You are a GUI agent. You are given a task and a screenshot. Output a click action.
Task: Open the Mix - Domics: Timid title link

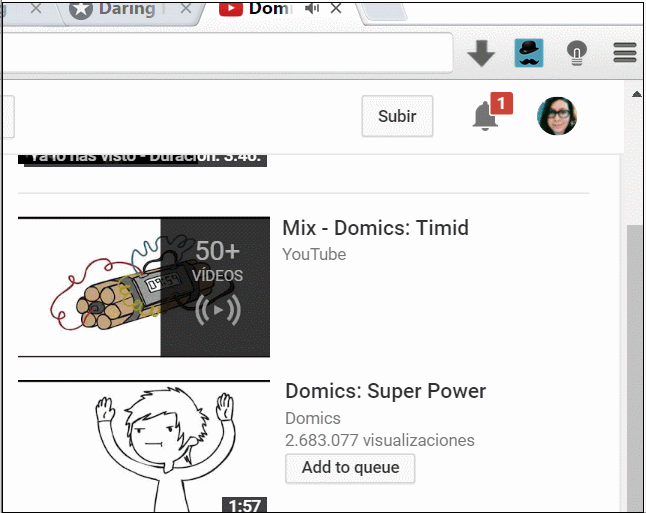click(375, 228)
